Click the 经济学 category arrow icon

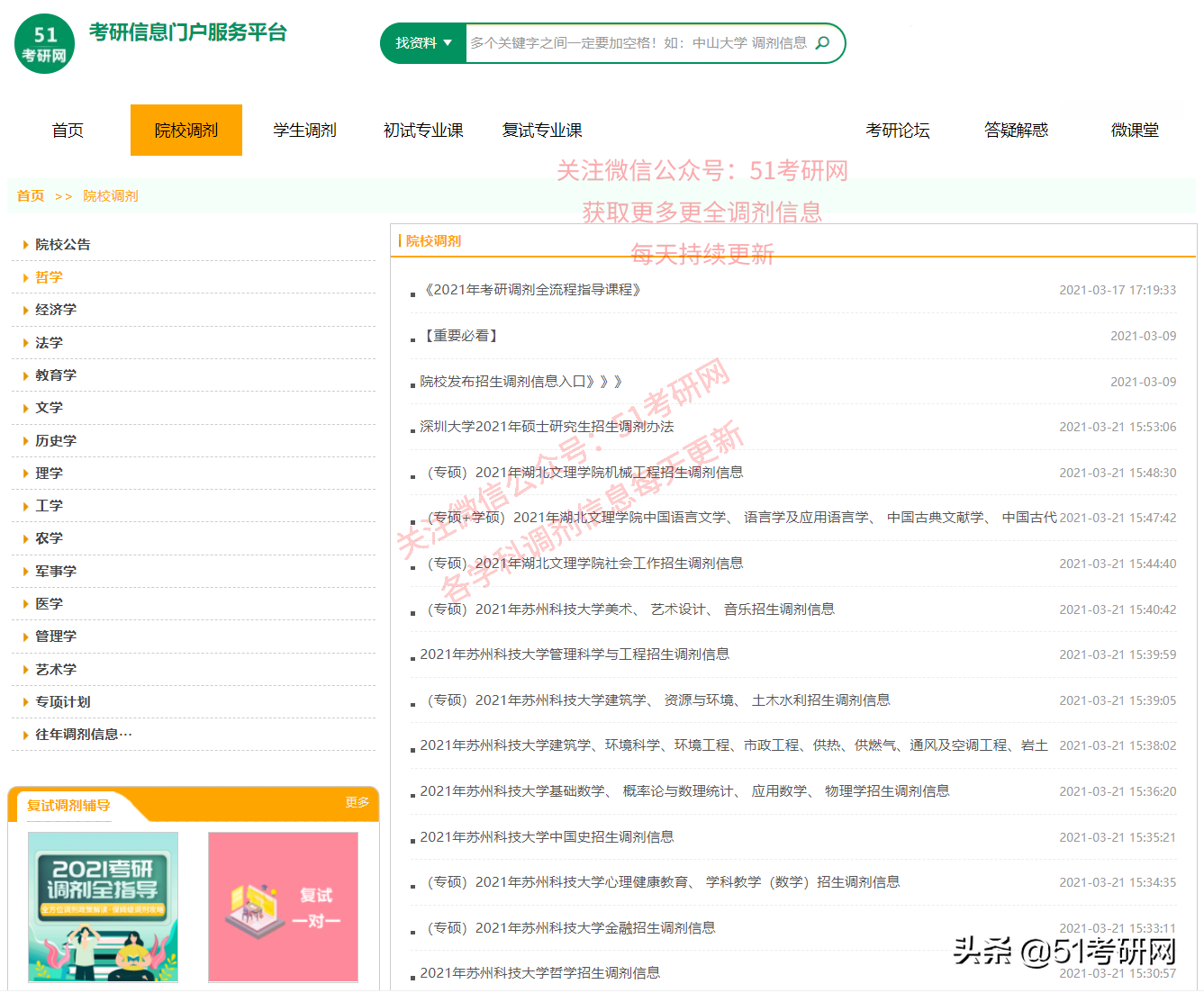pos(24,310)
